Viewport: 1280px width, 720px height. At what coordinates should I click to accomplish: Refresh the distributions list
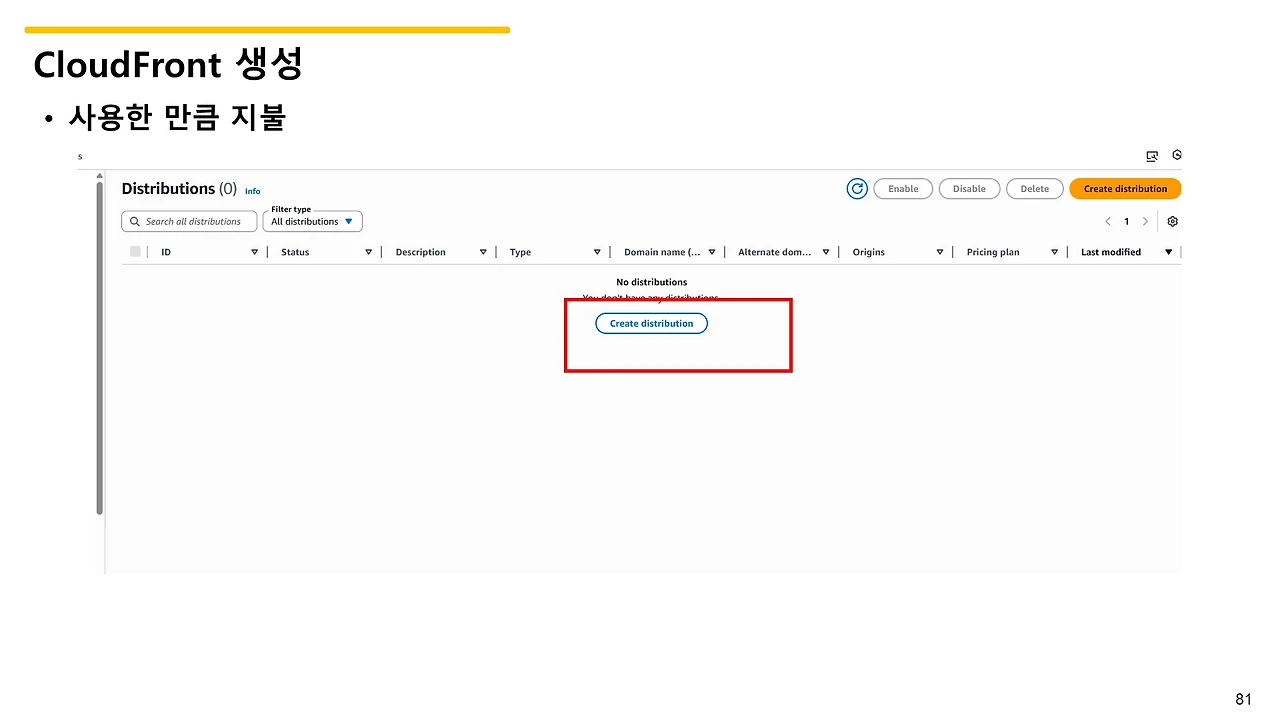[857, 189]
